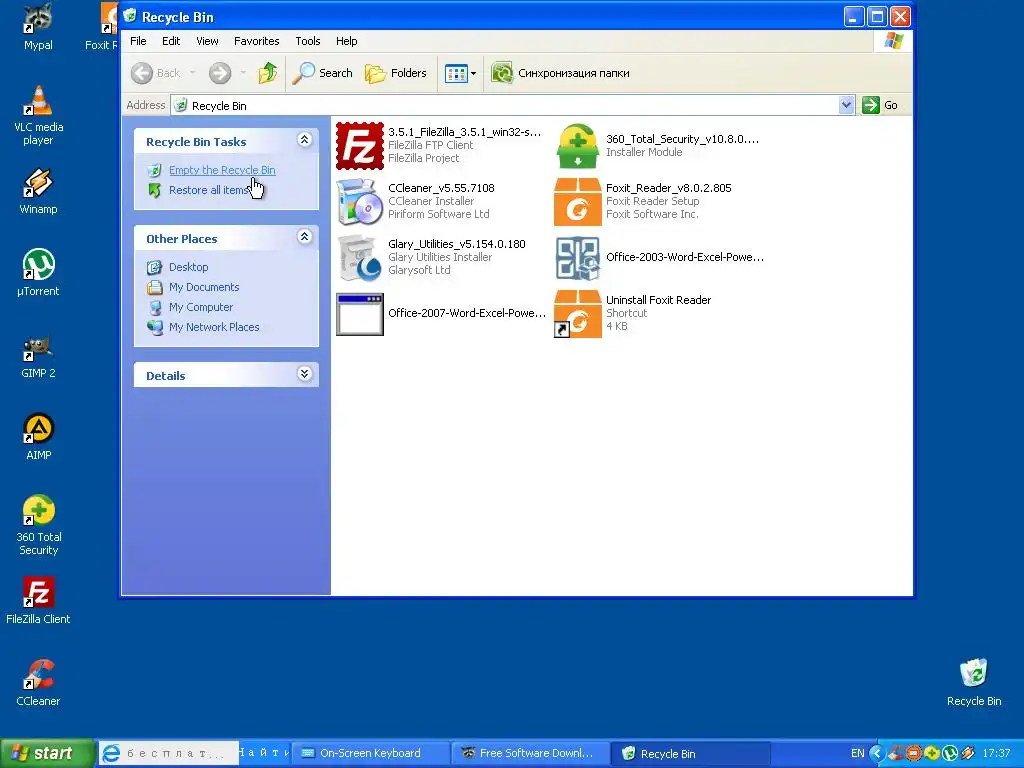Click the Start button

click(46, 753)
